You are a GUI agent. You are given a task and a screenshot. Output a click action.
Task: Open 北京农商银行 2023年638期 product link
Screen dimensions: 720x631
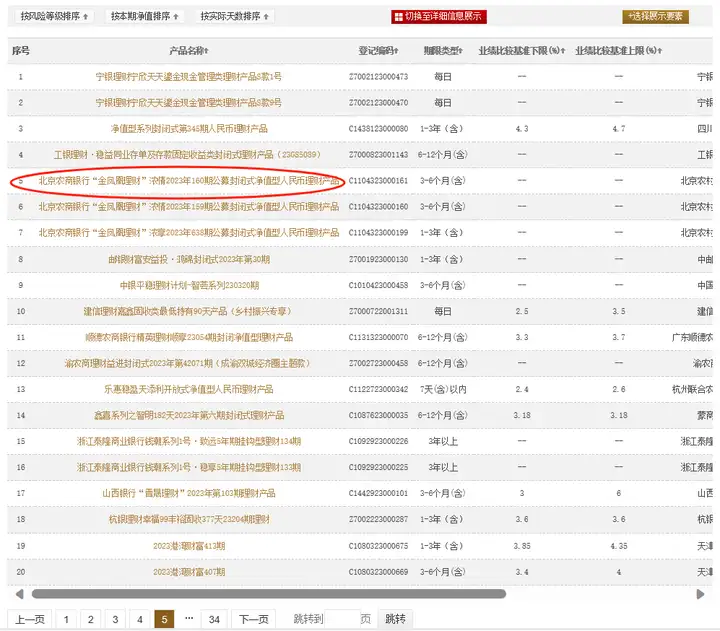(189, 233)
